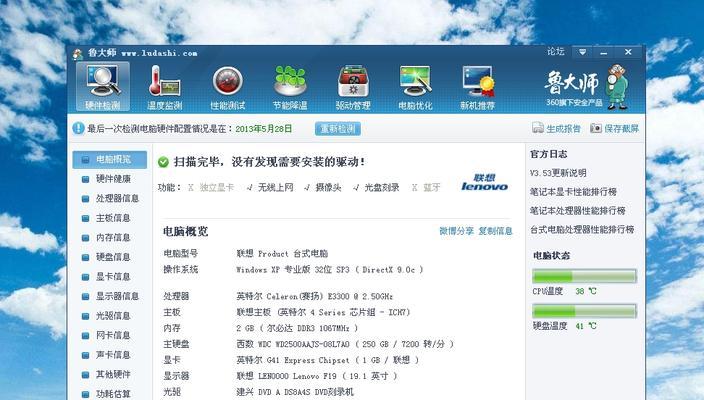Screen dimensions: 704x400
Task: Click the WDC WD2500AAJS hard disk value
Action: pyautogui.click(x=345, y=344)
